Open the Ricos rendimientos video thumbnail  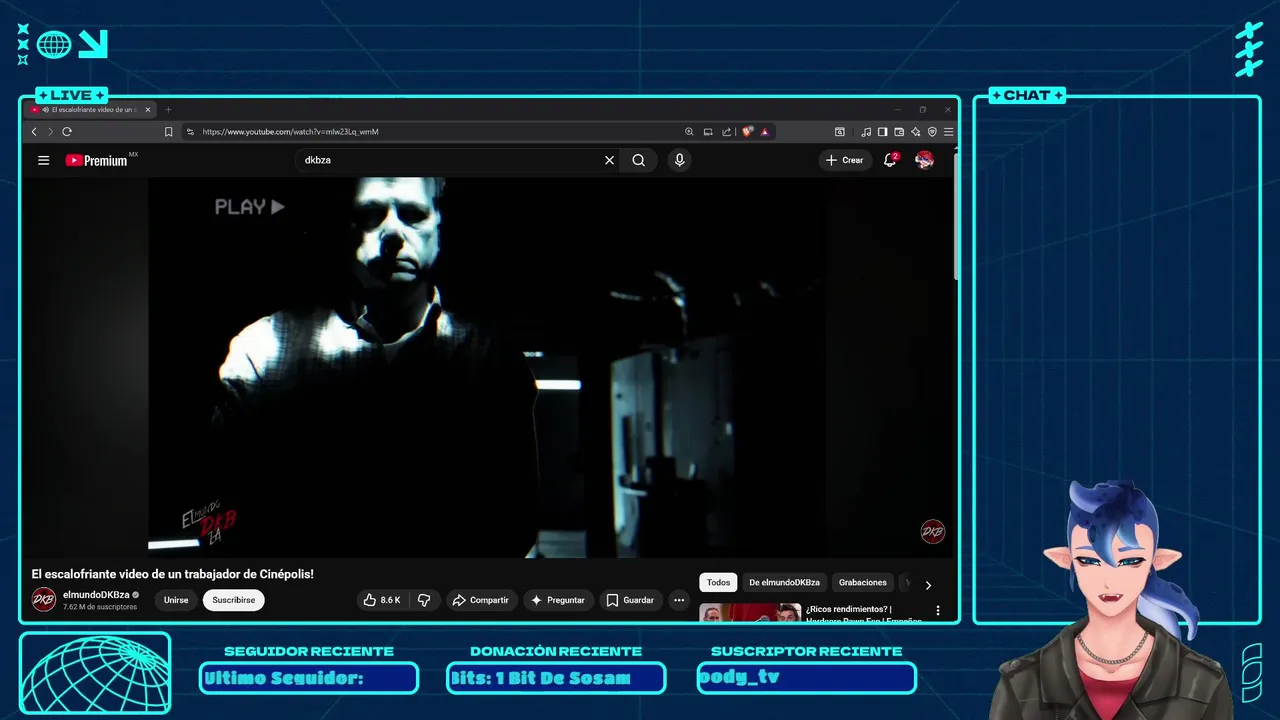tap(750, 612)
